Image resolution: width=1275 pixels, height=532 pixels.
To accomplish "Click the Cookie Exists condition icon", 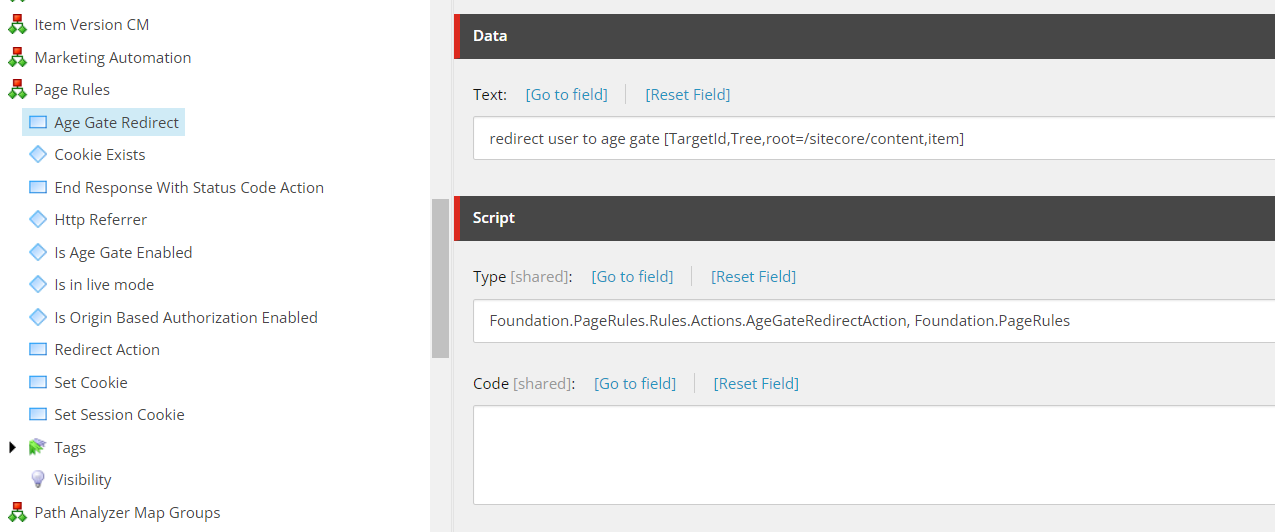I will [38, 154].
